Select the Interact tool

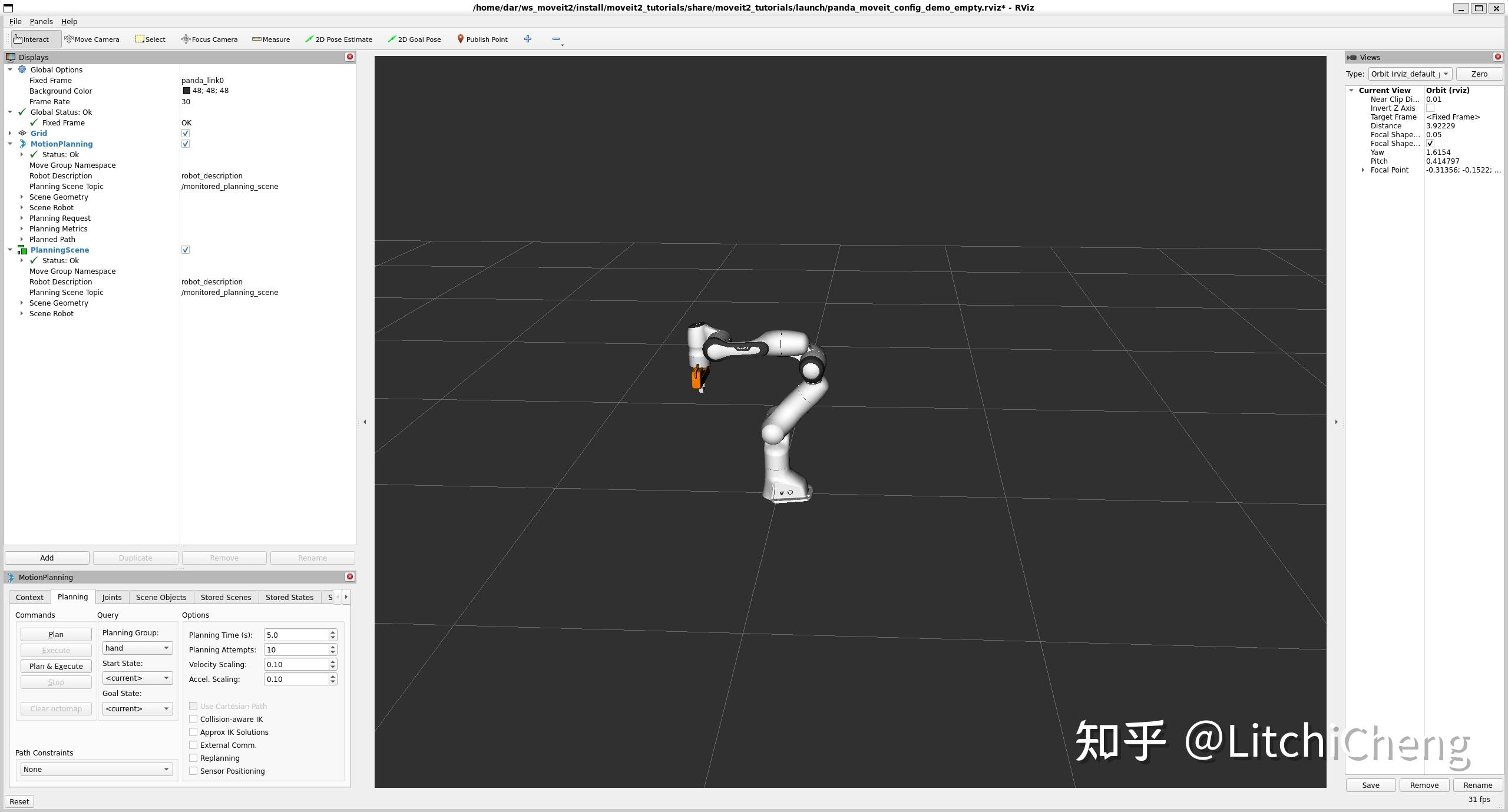[x=32, y=39]
